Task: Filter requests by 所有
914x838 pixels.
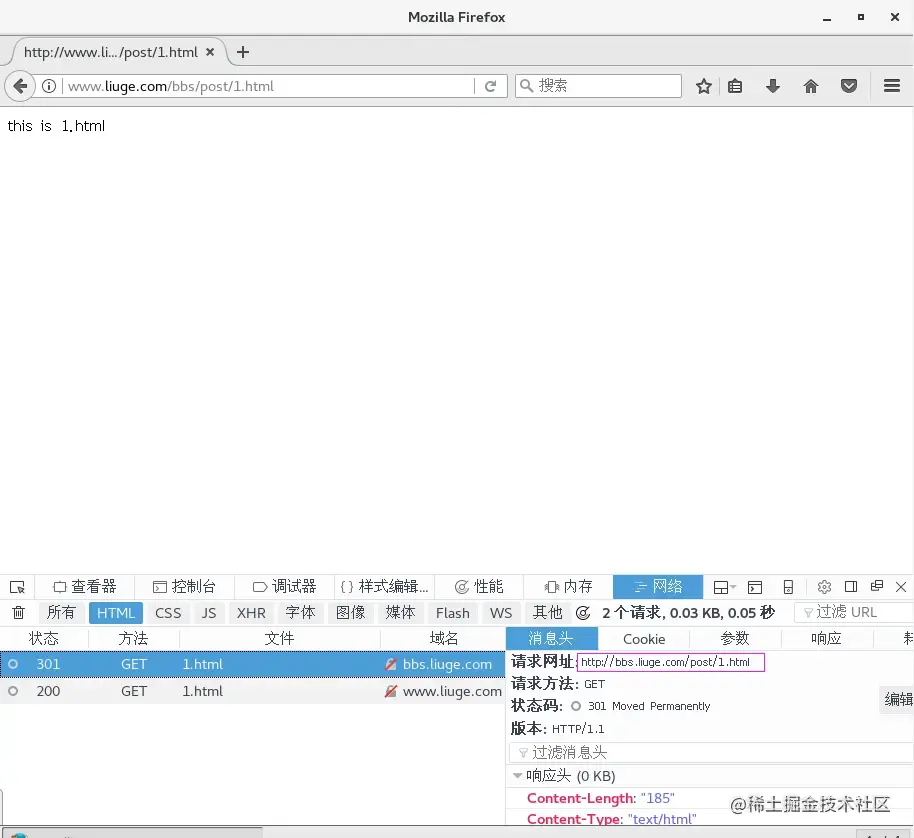Action: (61, 612)
